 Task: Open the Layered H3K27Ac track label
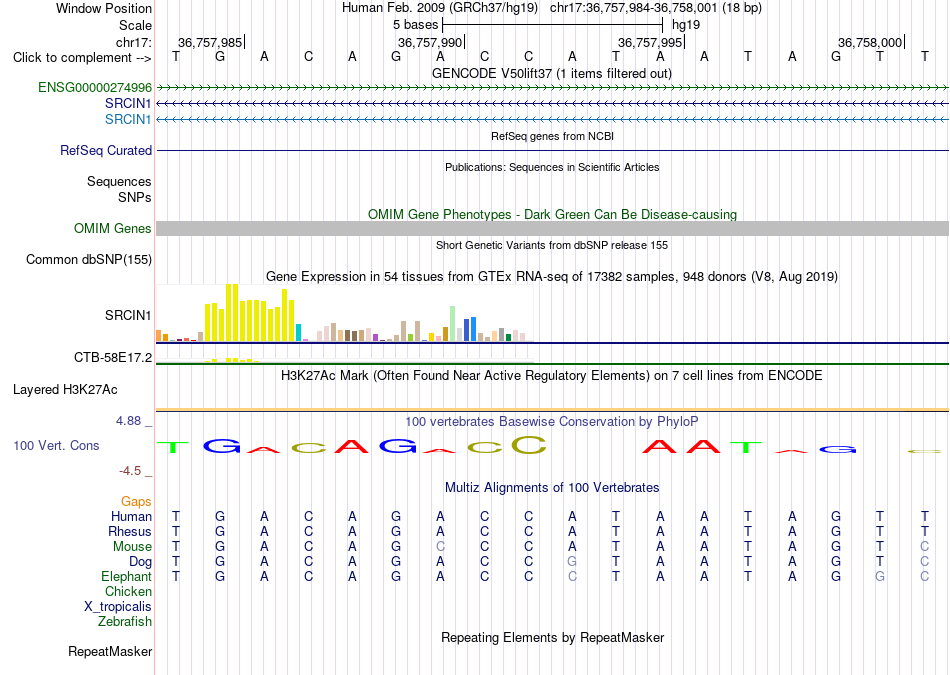pos(65,390)
